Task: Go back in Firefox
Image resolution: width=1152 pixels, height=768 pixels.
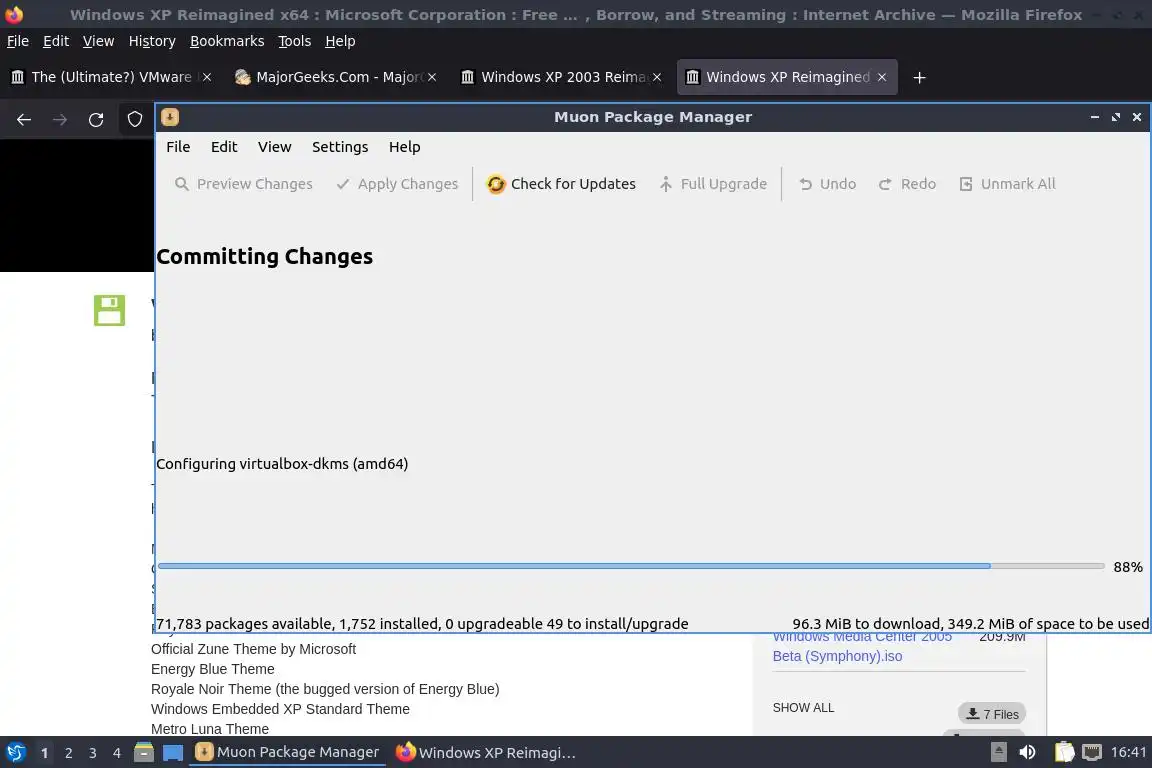Action: pyautogui.click(x=24, y=120)
